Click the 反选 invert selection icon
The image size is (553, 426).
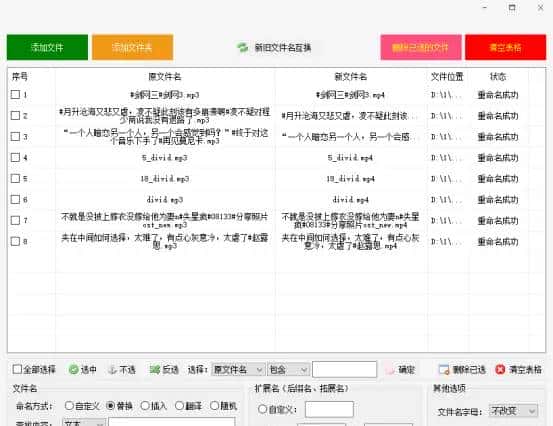pos(155,370)
